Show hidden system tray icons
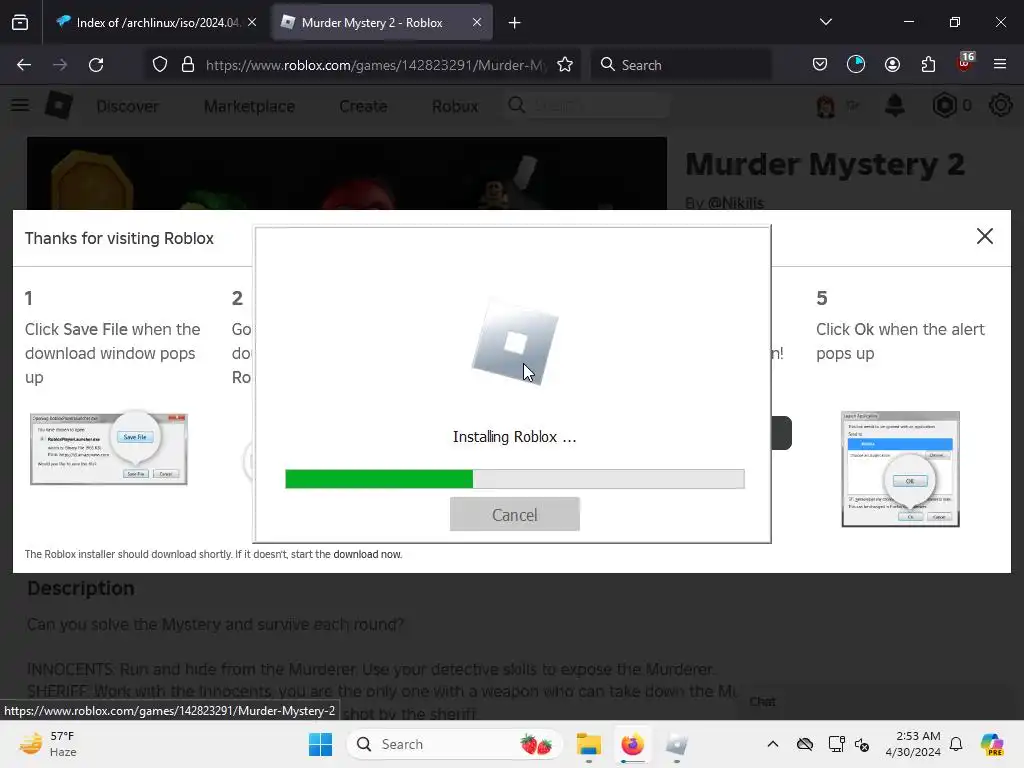Image resolution: width=1024 pixels, height=768 pixels. click(x=773, y=744)
